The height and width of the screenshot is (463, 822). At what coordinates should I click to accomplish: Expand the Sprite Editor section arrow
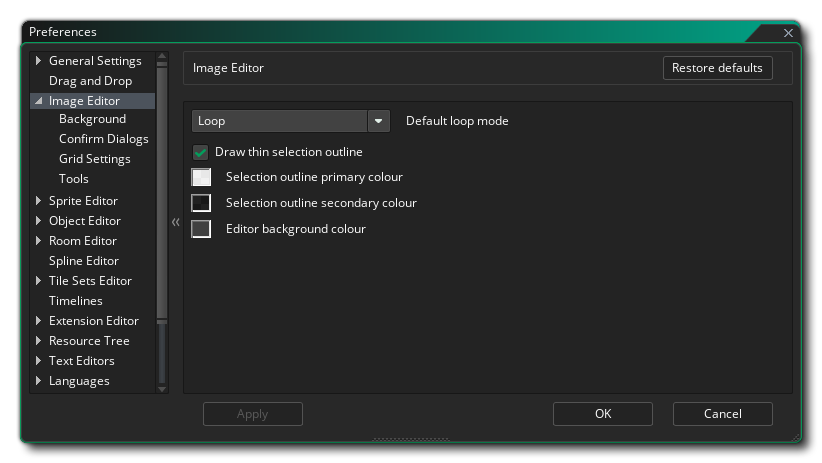[x=39, y=201]
